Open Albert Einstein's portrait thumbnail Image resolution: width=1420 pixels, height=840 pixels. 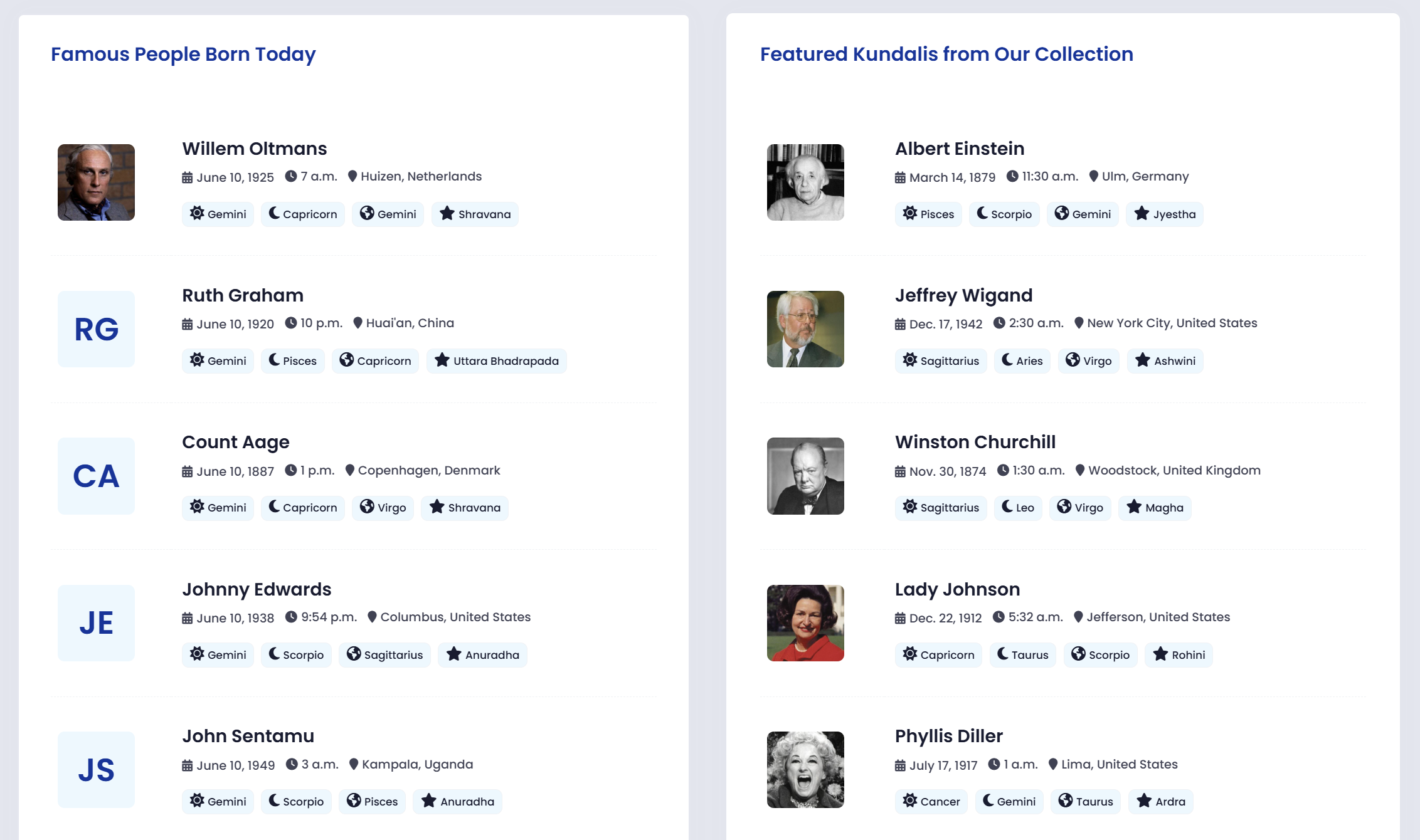[805, 182]
